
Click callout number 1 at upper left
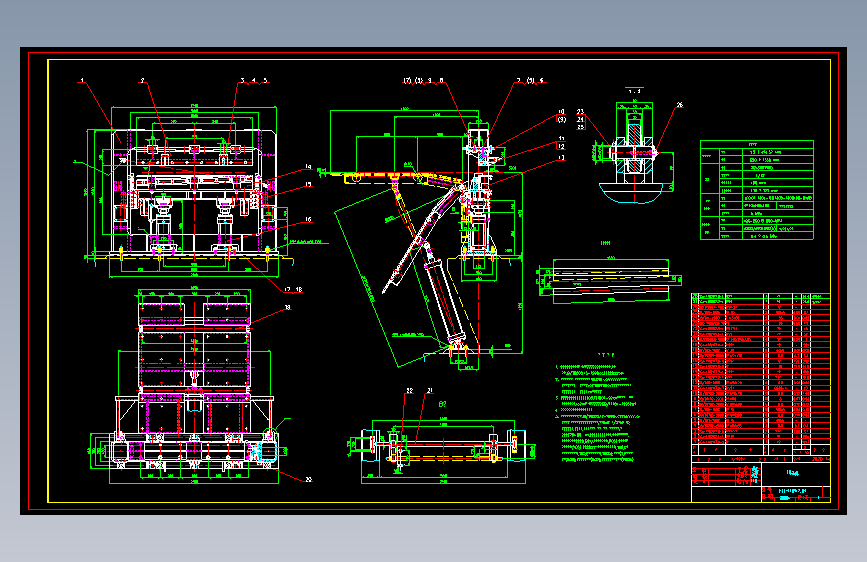click(x=82, y=81)
